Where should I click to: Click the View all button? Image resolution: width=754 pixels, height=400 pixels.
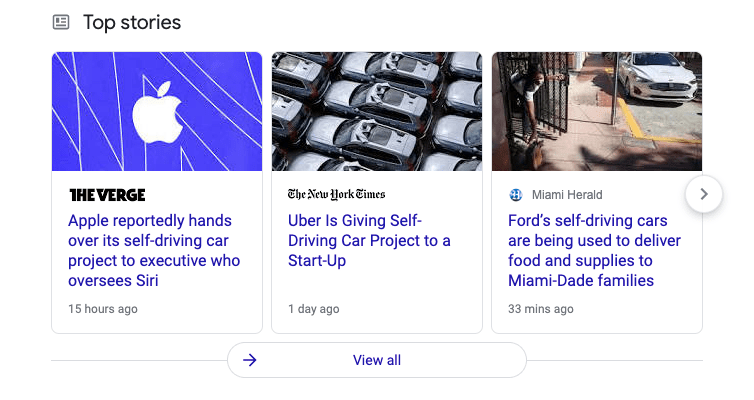point(377,360)
